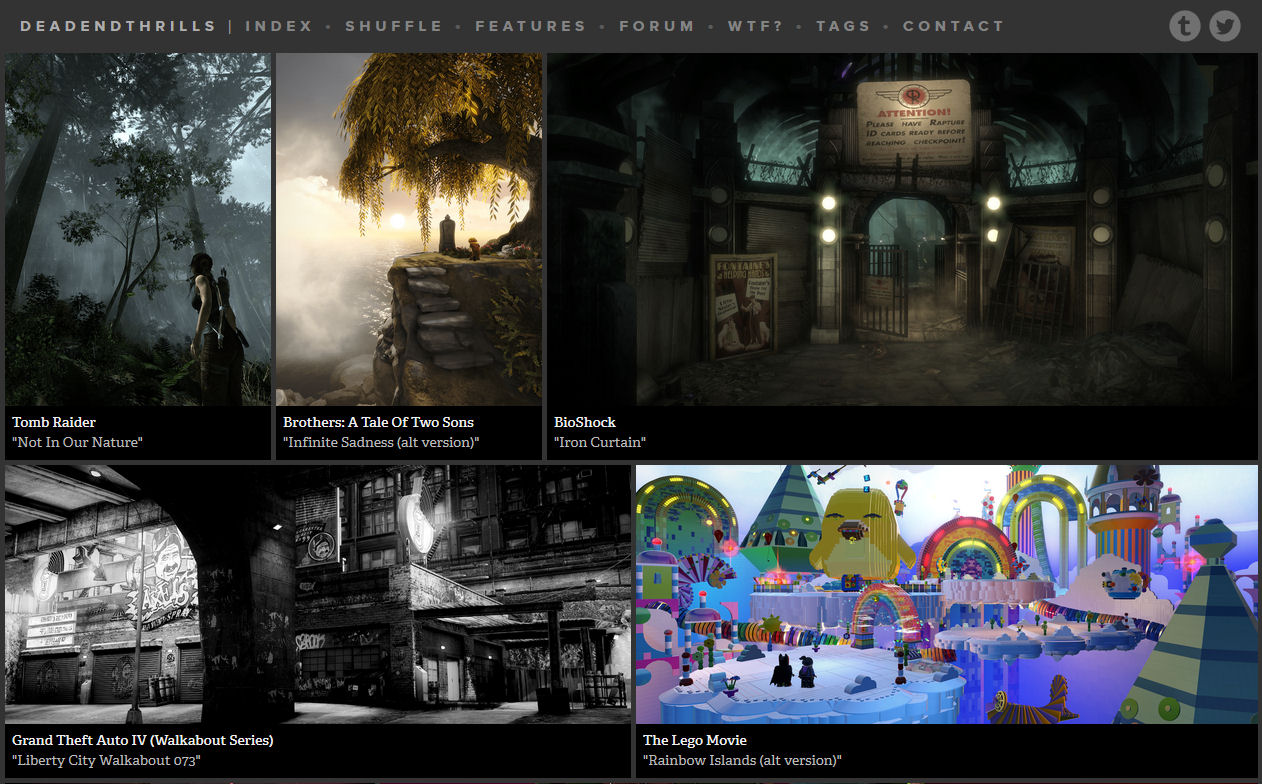Open the colorful Lego Movie screenshot
The height and width of the screenshot is (784, 1262).
pos(946,594)
